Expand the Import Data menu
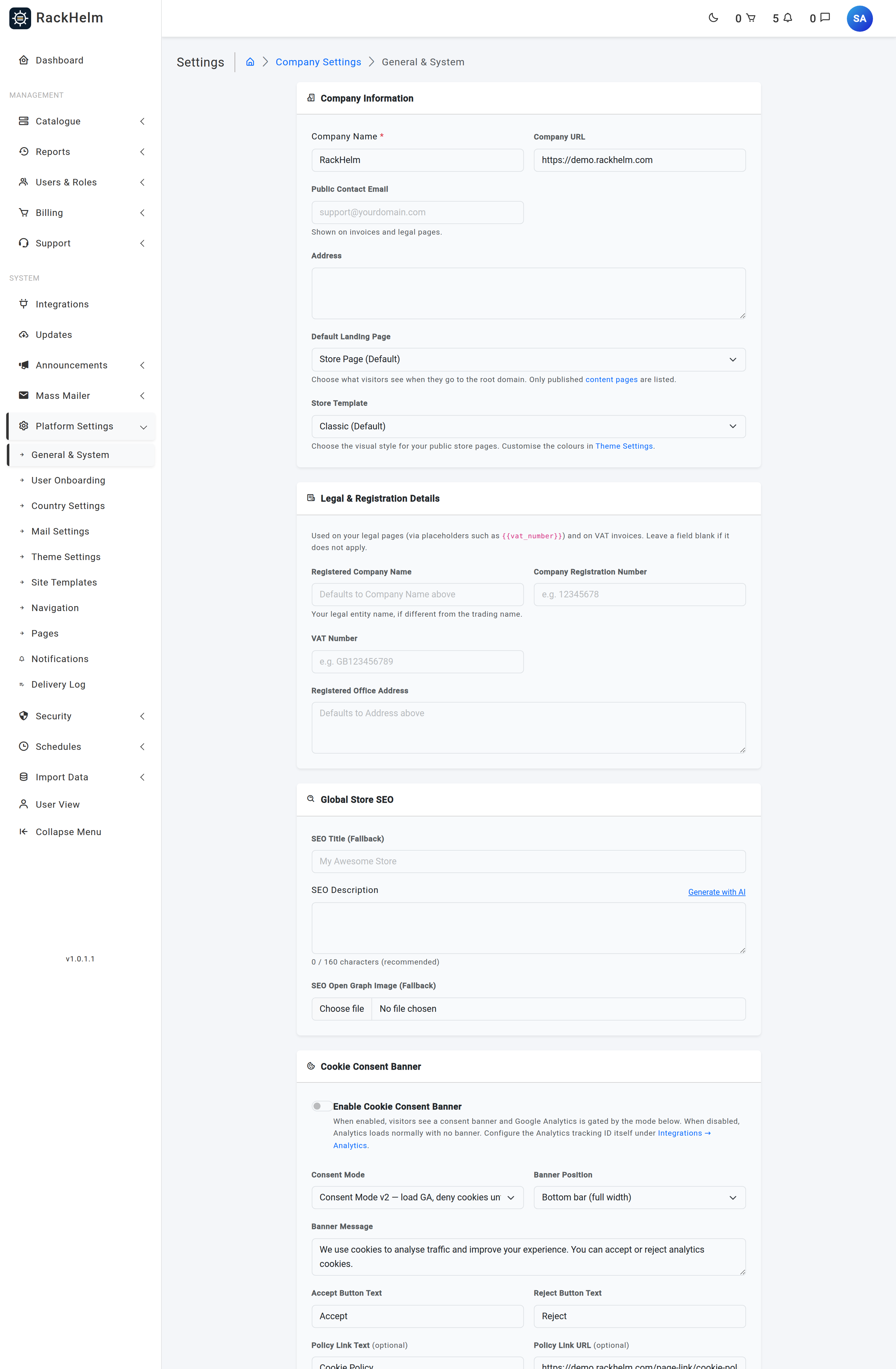Viewport: 896px width, 1369px height. coord(81,777)
